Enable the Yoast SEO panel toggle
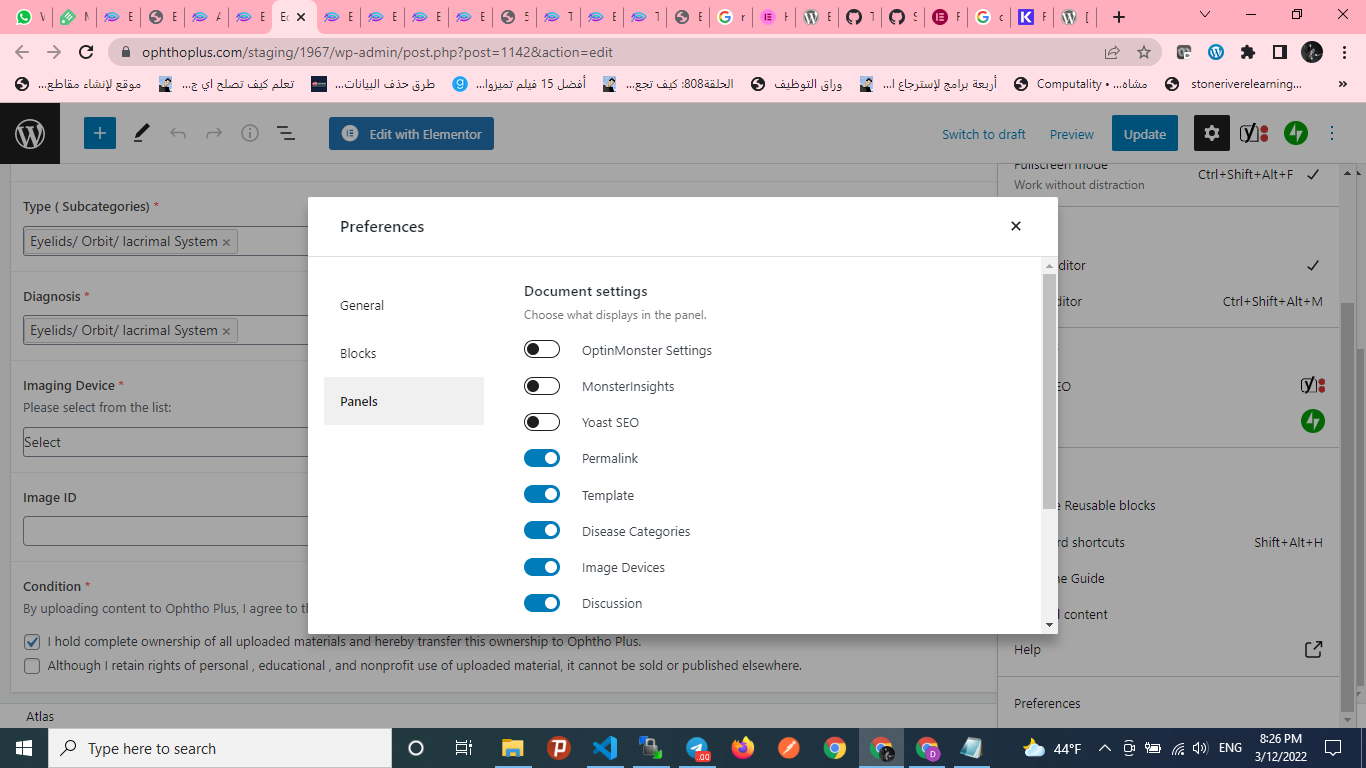The width and height of the screenshot is (1366, 768). (x=542, y=422)
